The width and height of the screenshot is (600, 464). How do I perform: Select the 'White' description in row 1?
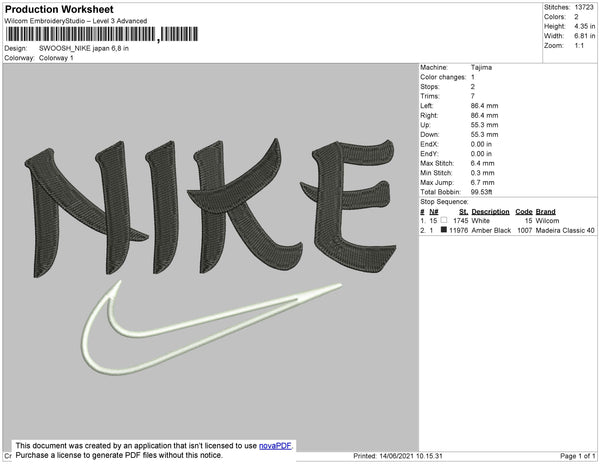[480, 221]
